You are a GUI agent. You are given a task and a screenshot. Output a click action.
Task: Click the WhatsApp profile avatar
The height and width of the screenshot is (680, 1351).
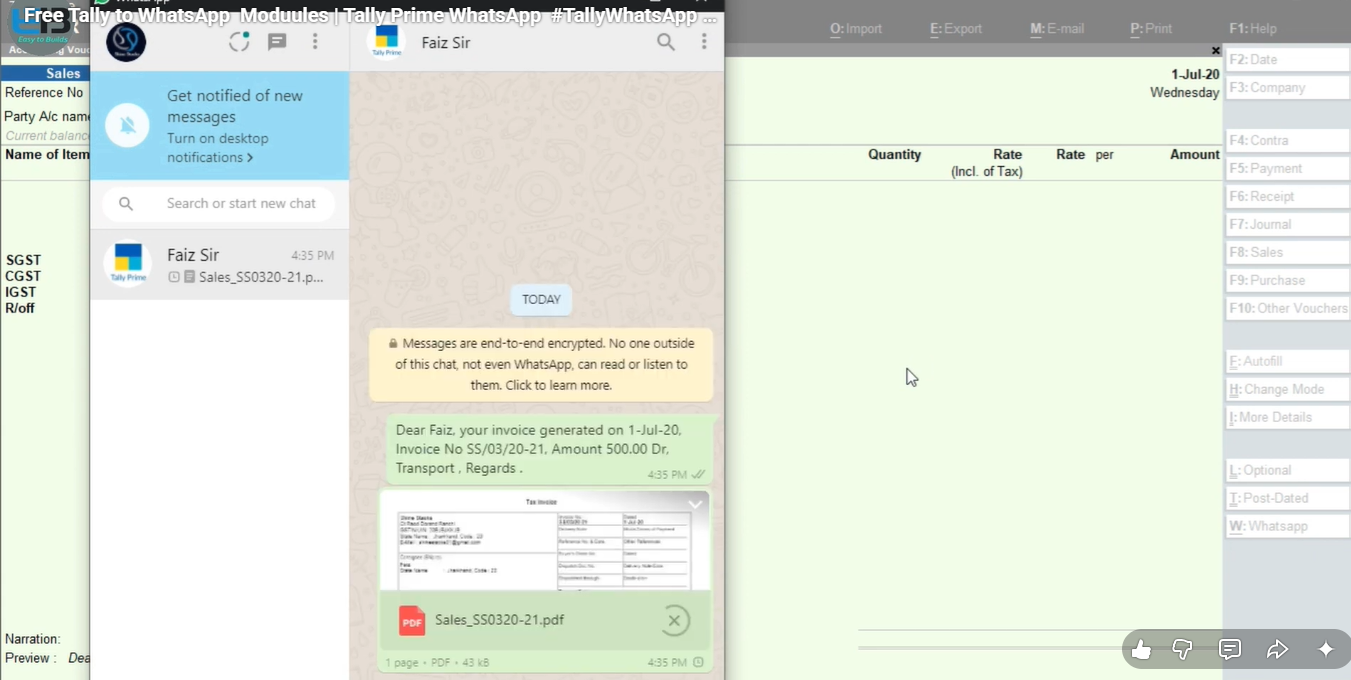pyautogui.click(x=126, y=42)
